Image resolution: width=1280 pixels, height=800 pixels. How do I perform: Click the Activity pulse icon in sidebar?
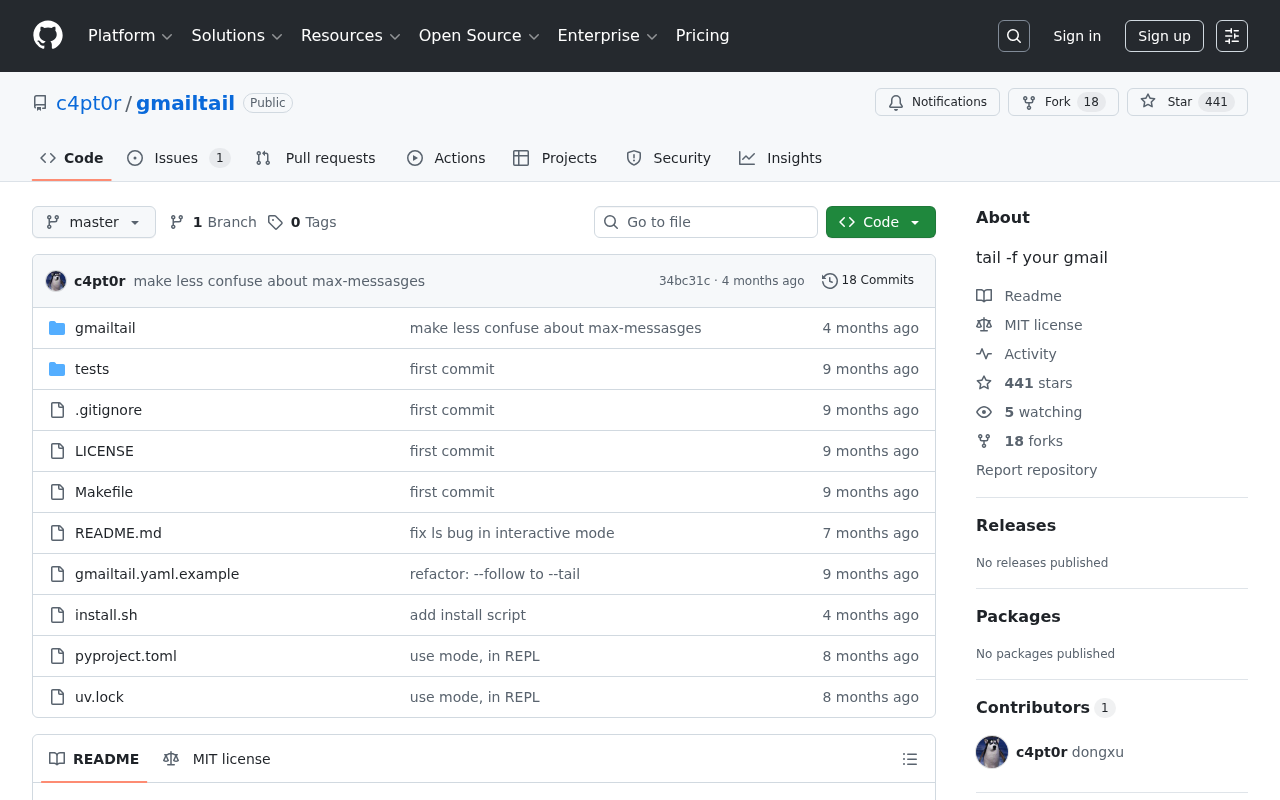pyautogui.click(x=984, y=353)
